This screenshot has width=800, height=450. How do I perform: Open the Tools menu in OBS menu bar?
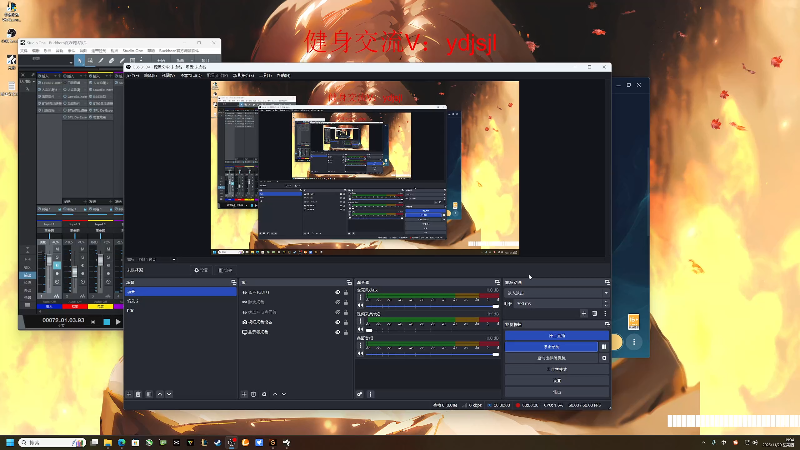(x=265, y=76)
